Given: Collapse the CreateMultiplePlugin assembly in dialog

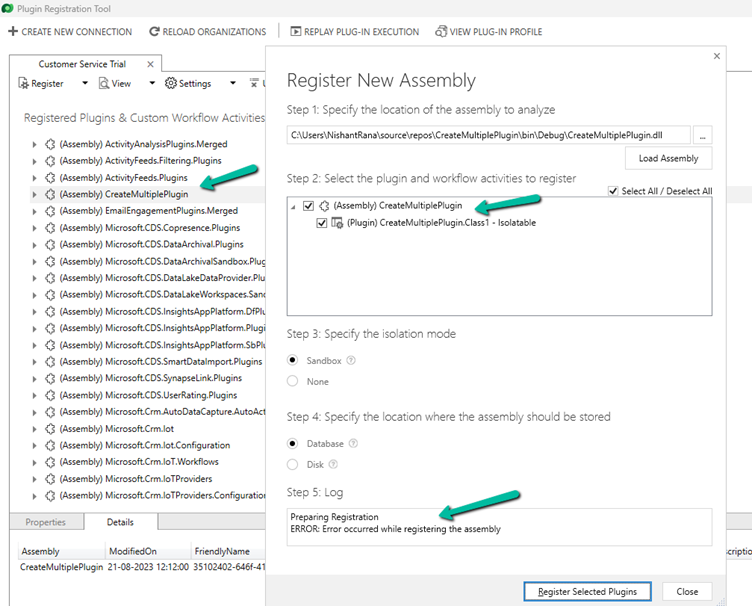Looking at the screenshot, I should tap(293, 206).
